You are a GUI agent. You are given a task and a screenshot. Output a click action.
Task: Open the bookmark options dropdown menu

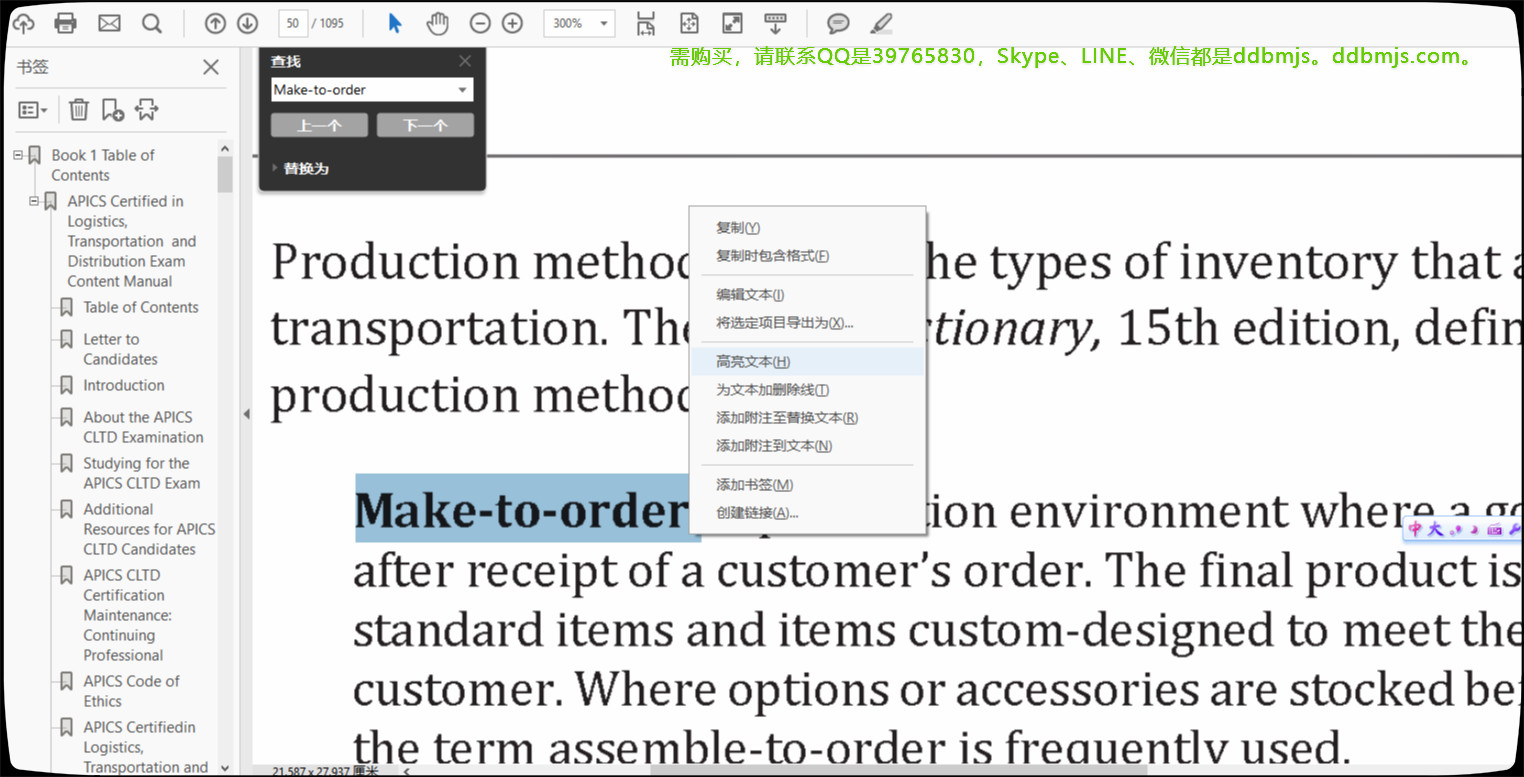[x=33, y=109]
